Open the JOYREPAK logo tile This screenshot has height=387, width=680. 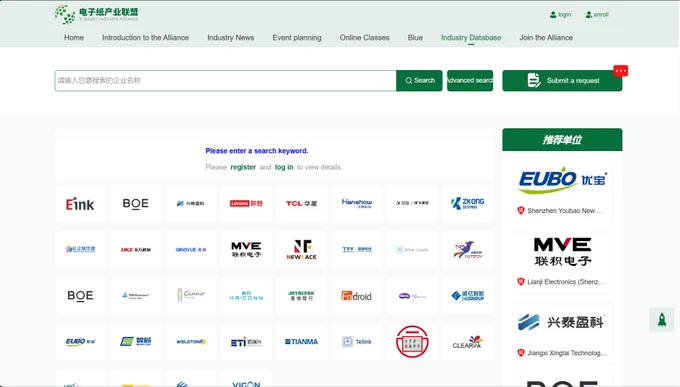click(x=301, y=295)
